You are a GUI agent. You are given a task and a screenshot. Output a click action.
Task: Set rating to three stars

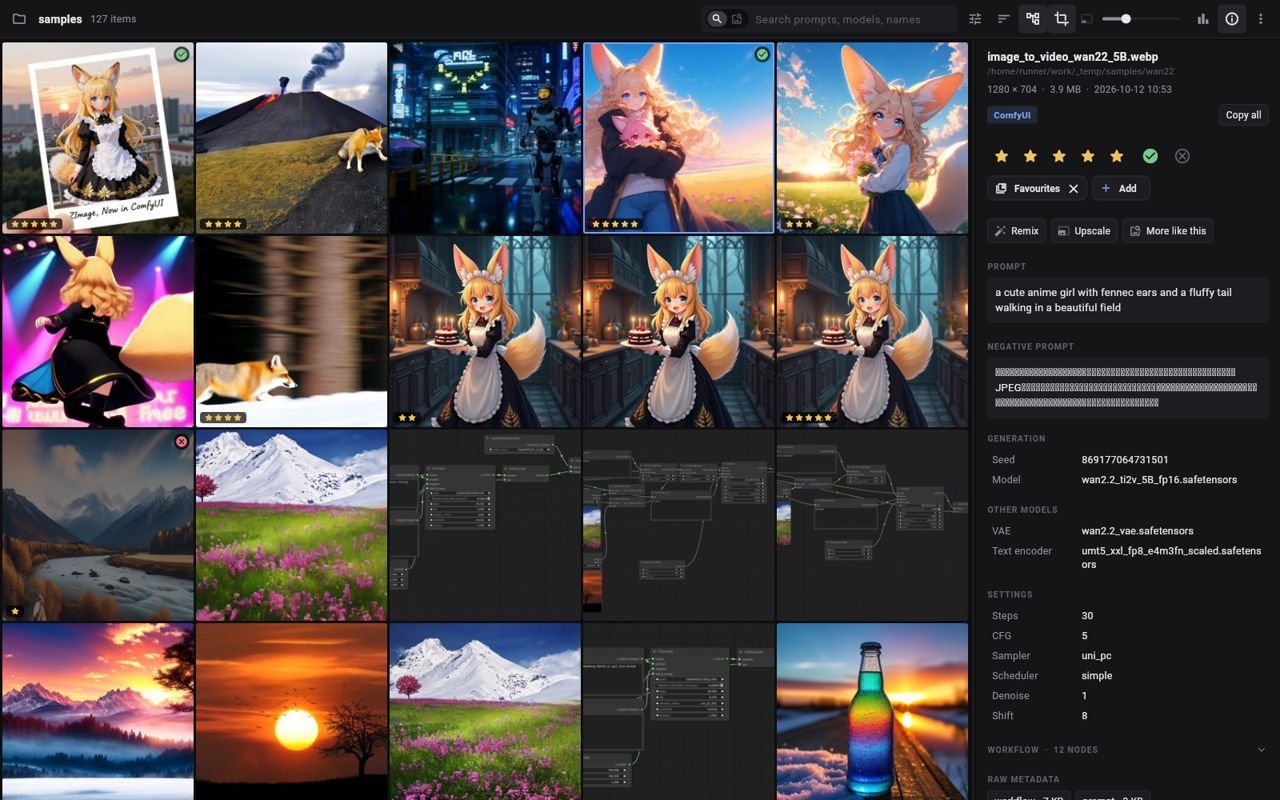[1059, 156]
